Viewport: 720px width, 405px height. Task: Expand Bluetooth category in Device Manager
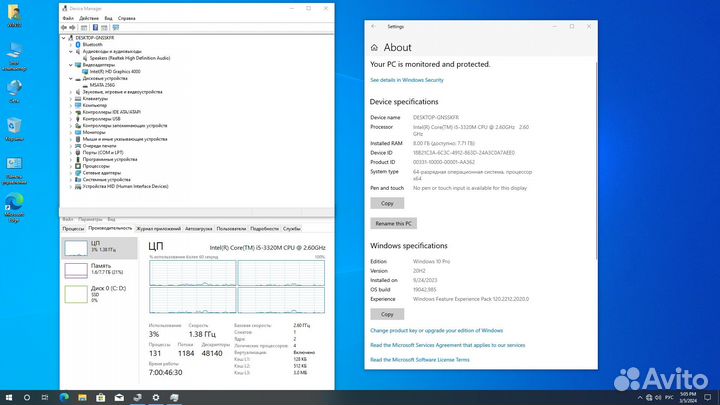coord(71,45)
